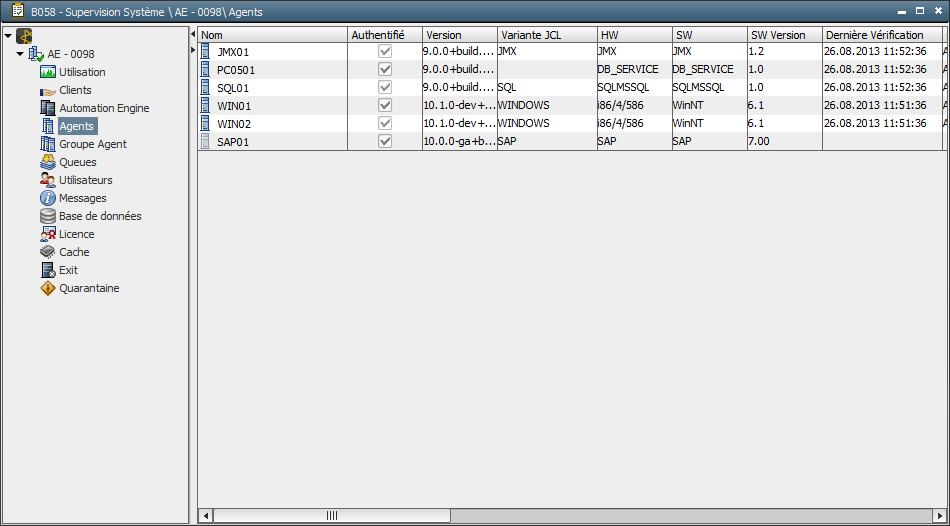Click the Base de données icon
The image size is (950, 526).
[x=48, y=216]
